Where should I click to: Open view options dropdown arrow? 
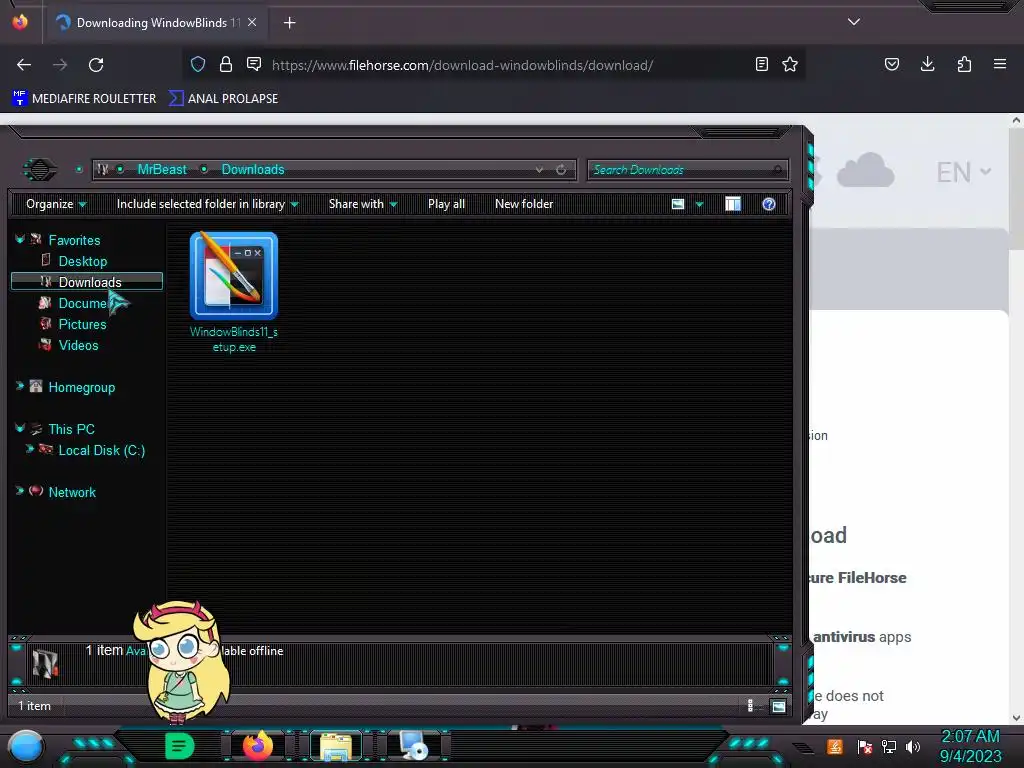699,204
